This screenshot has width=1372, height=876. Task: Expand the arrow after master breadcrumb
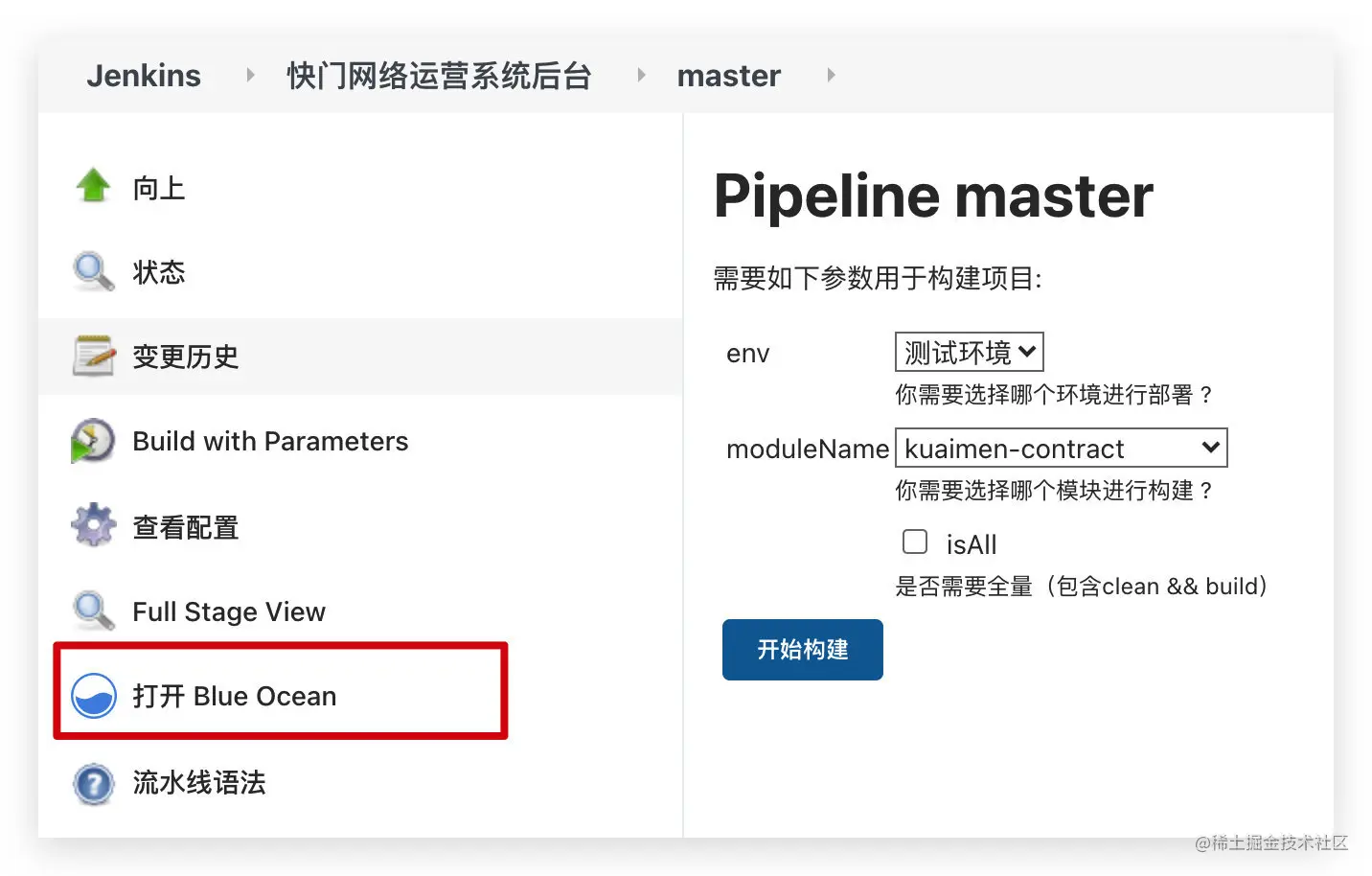(831, 75)
